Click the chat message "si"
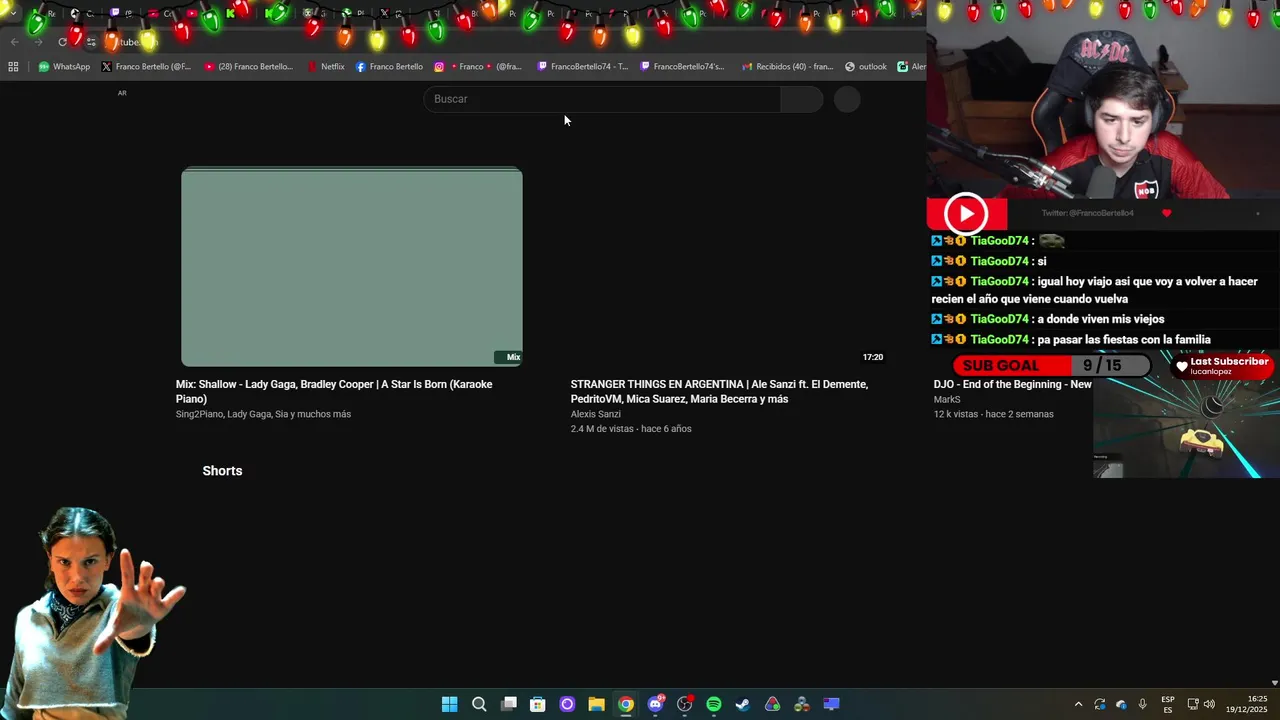The image size is (1280, 720). [x=1042, y=261]
